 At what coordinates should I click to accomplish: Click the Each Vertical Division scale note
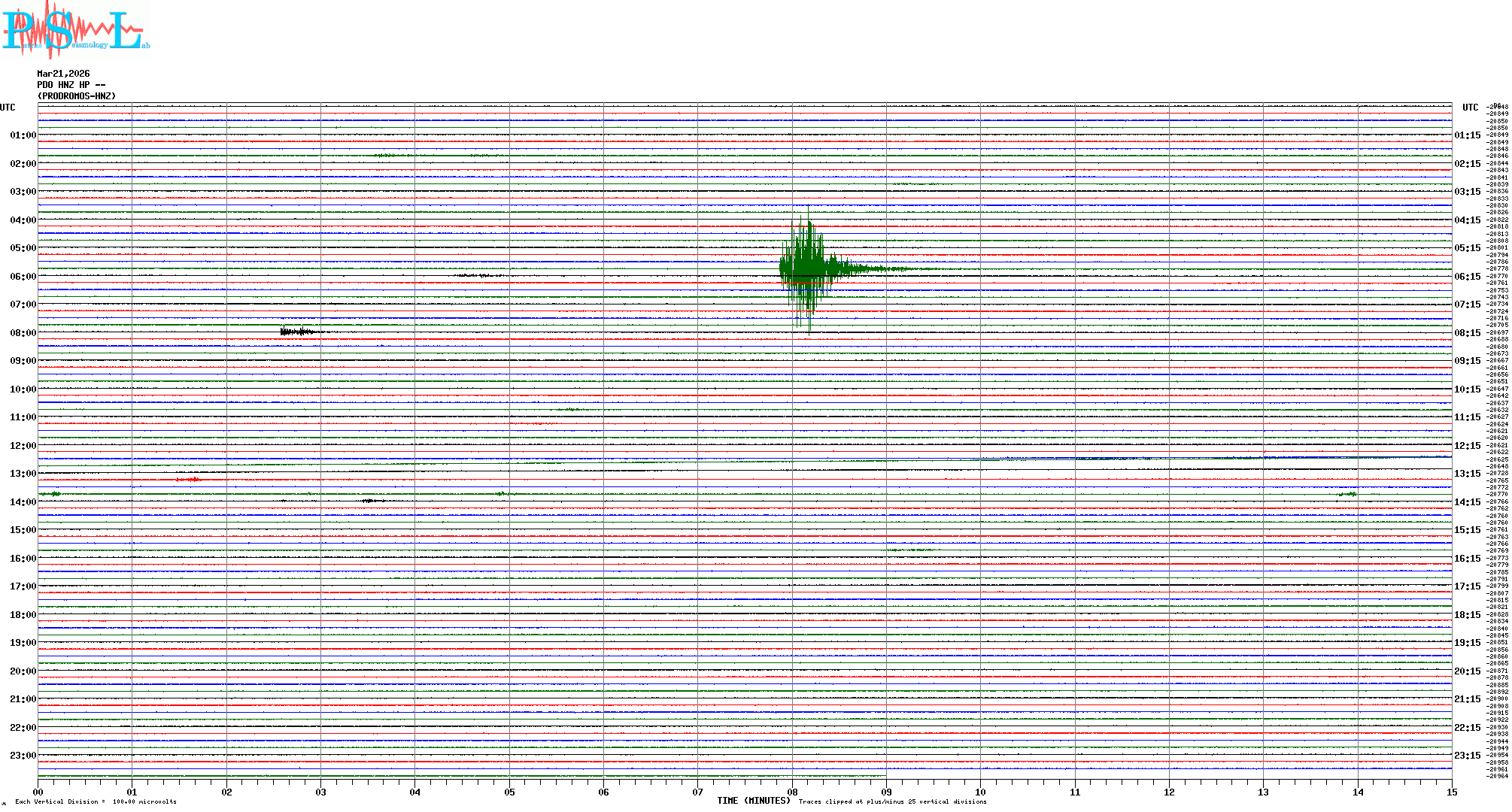(x=96, y=801)
